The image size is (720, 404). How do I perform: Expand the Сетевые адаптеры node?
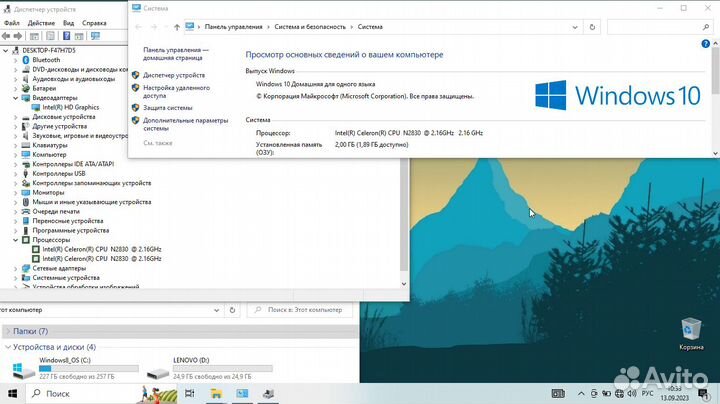coord(16,268)
